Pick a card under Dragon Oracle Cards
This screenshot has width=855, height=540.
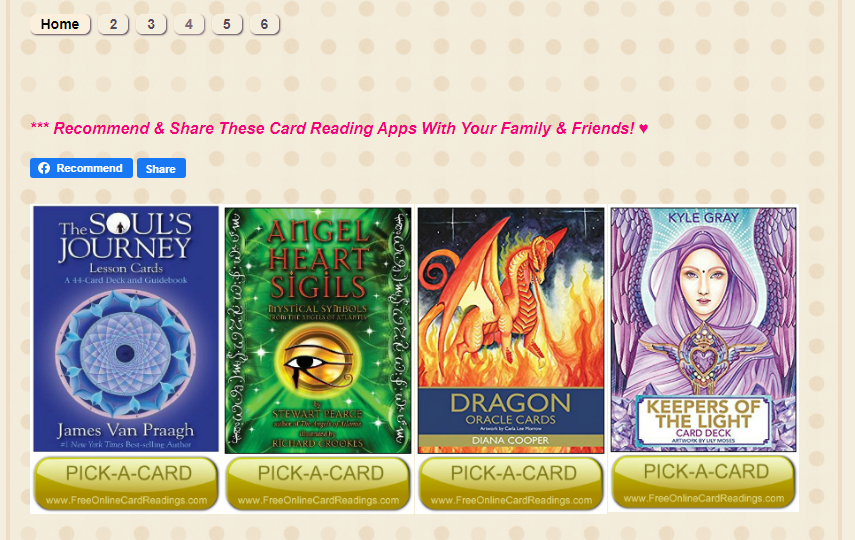pyautogui.click(x=511, y=483)
